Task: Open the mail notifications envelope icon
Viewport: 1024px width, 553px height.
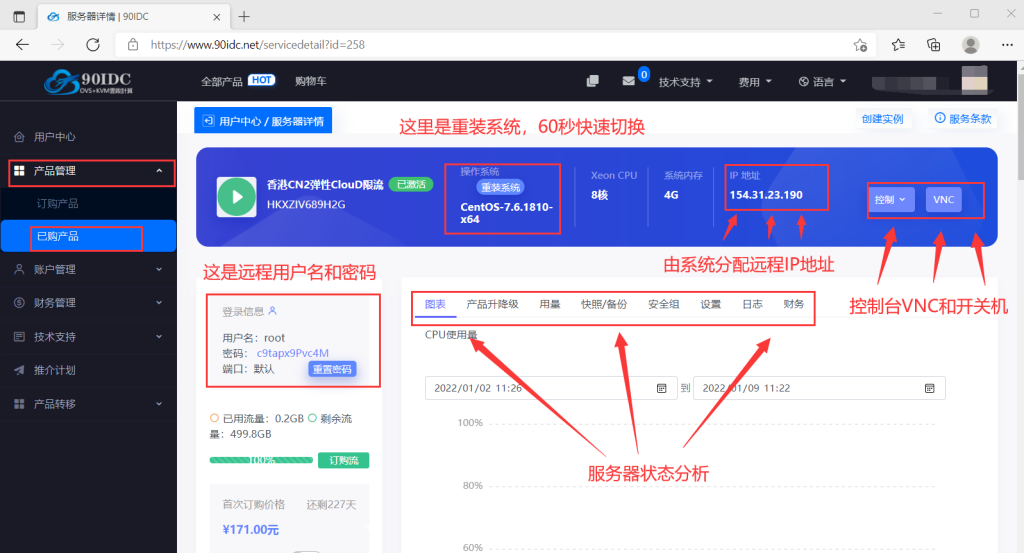Action: [629, 81]
